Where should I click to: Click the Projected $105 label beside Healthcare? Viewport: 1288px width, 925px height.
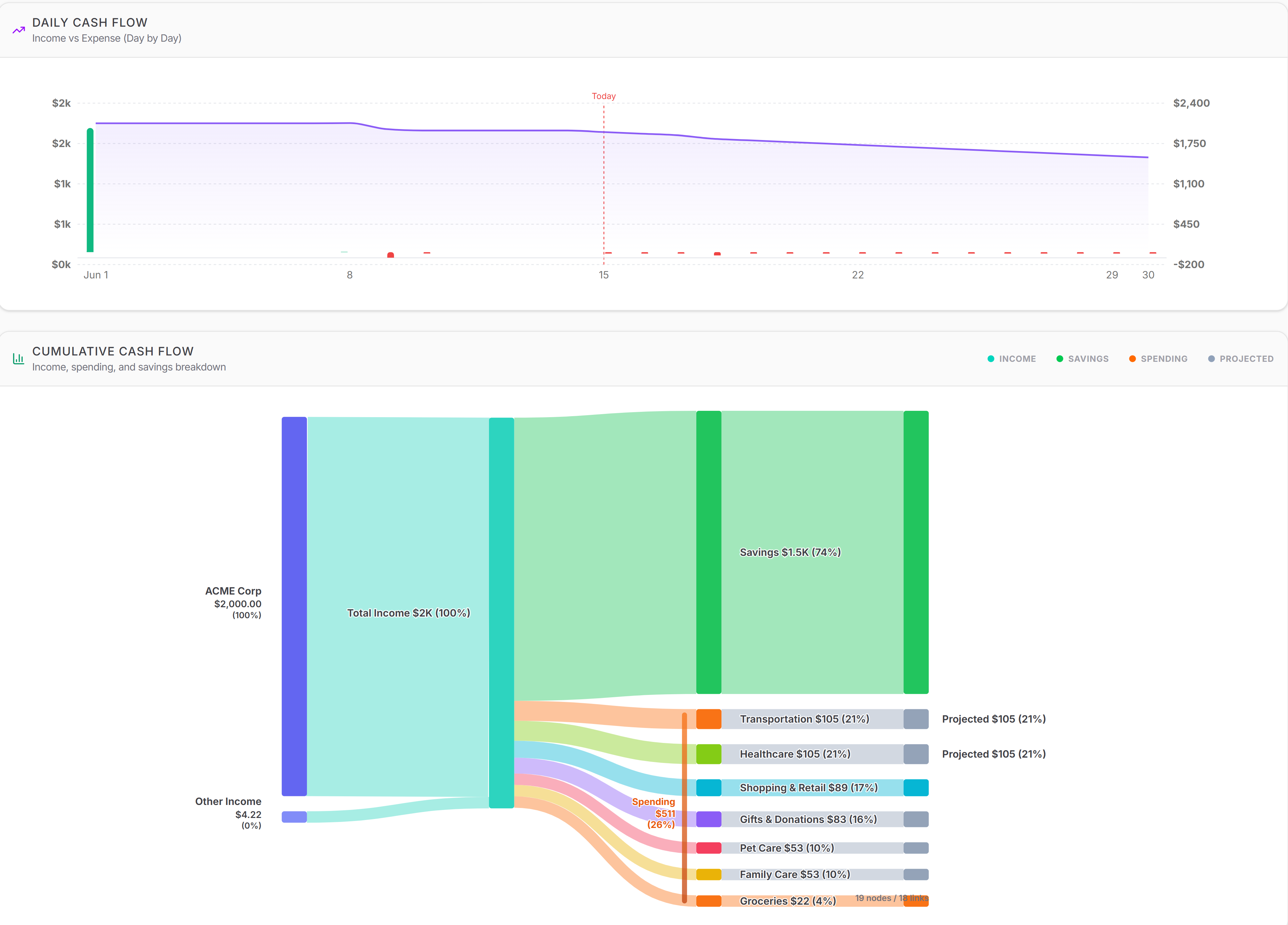coord(994,754)
